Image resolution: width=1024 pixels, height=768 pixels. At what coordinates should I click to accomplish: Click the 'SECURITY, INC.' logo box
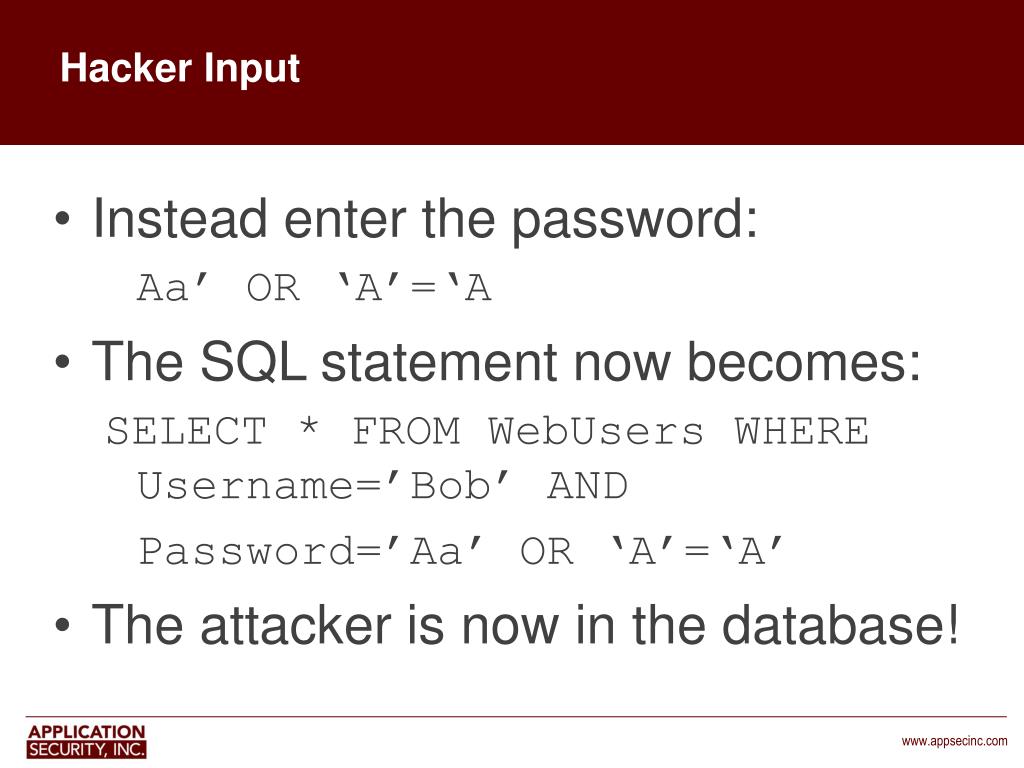pos(86,749)
